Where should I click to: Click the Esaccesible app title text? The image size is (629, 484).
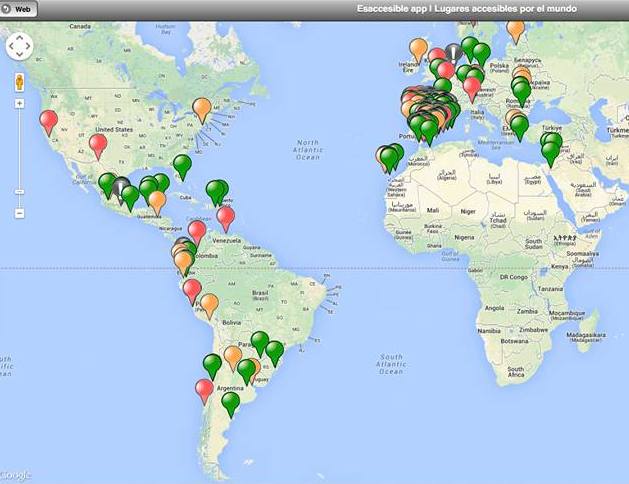[467, 8]
